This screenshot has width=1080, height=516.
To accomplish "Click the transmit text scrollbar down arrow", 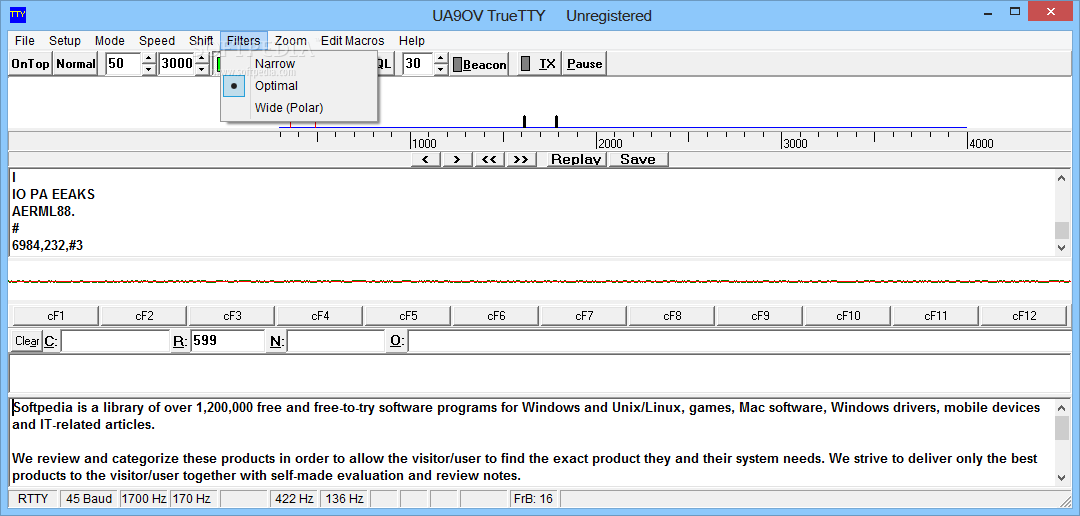I will click(1061, 477).
